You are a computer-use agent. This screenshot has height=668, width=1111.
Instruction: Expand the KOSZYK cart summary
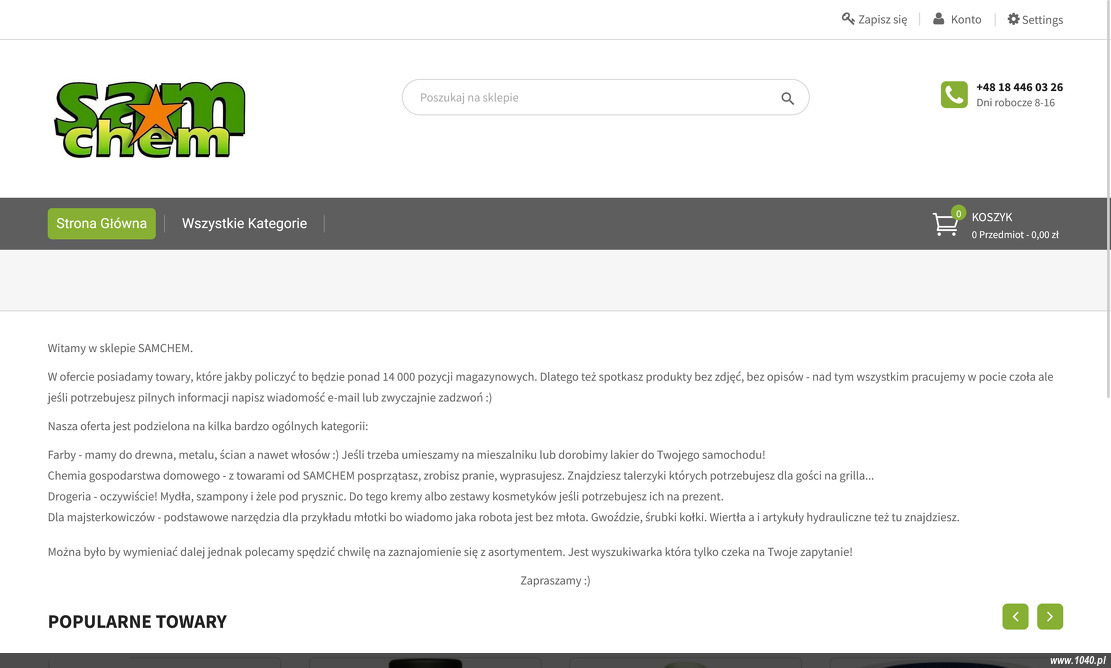[x=1015, y=225]
